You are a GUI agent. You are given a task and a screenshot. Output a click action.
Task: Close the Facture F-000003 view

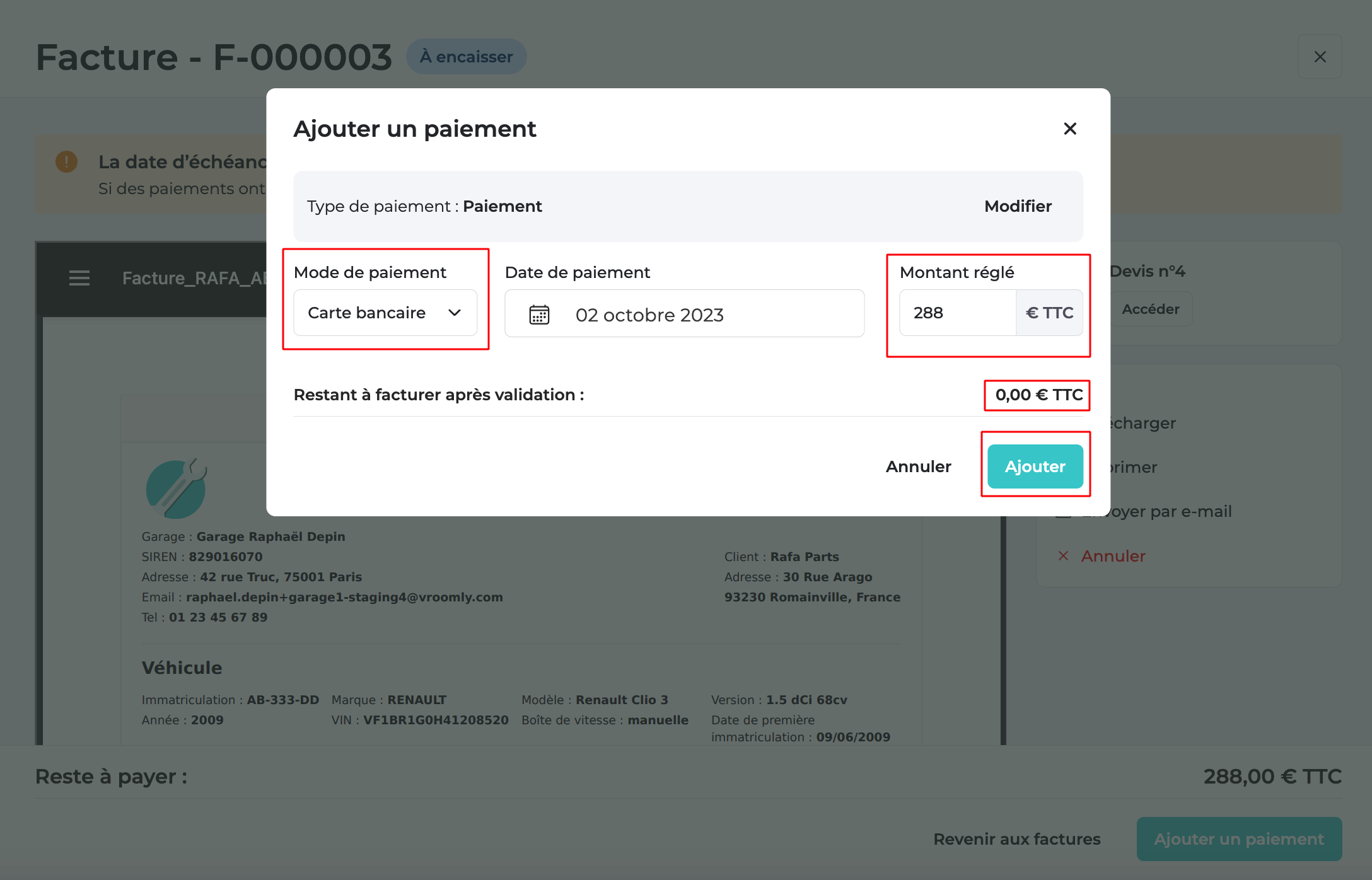click(x=1320, y=56)
